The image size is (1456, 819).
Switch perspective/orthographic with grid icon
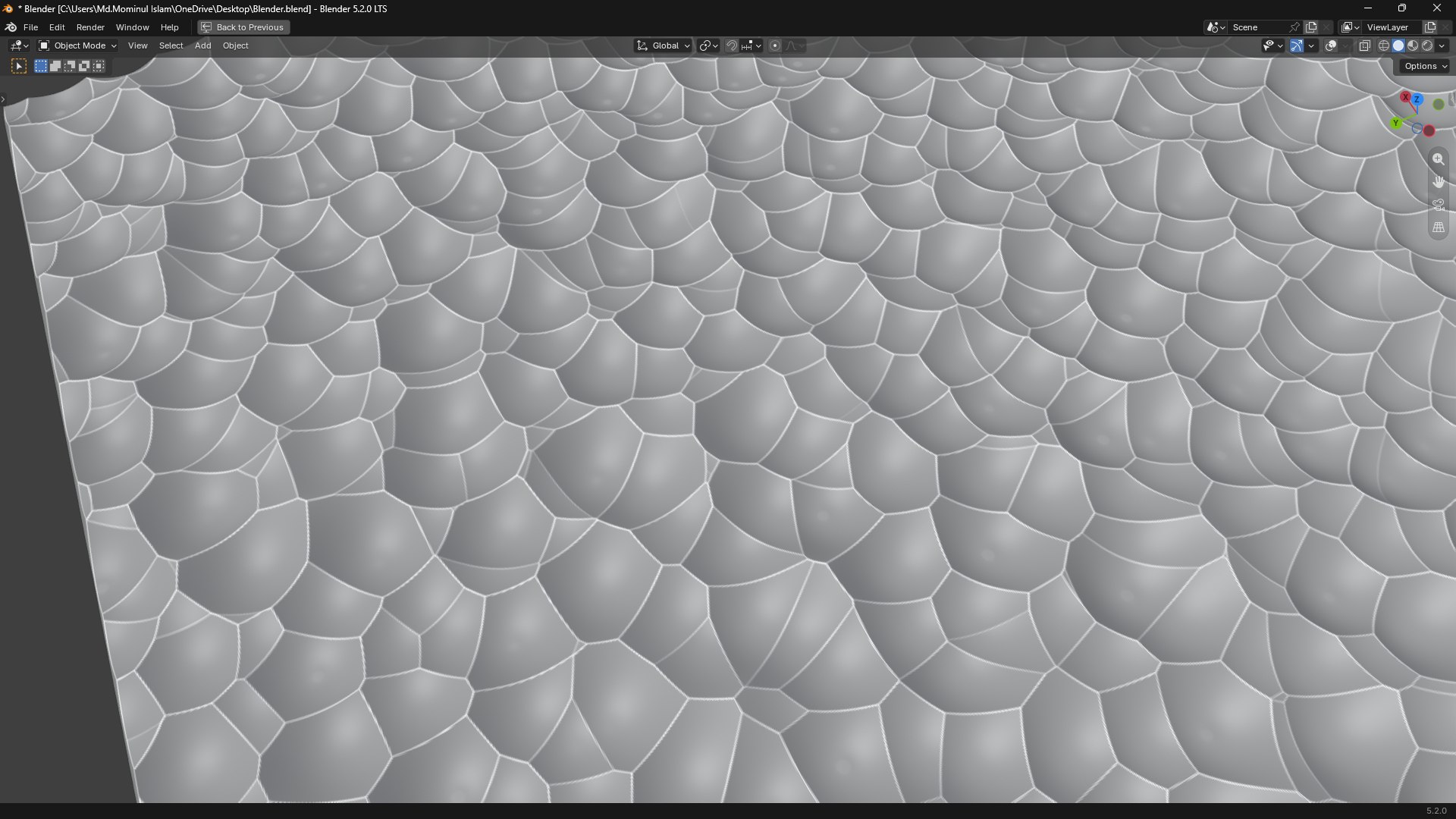[x=1438, y=227]
